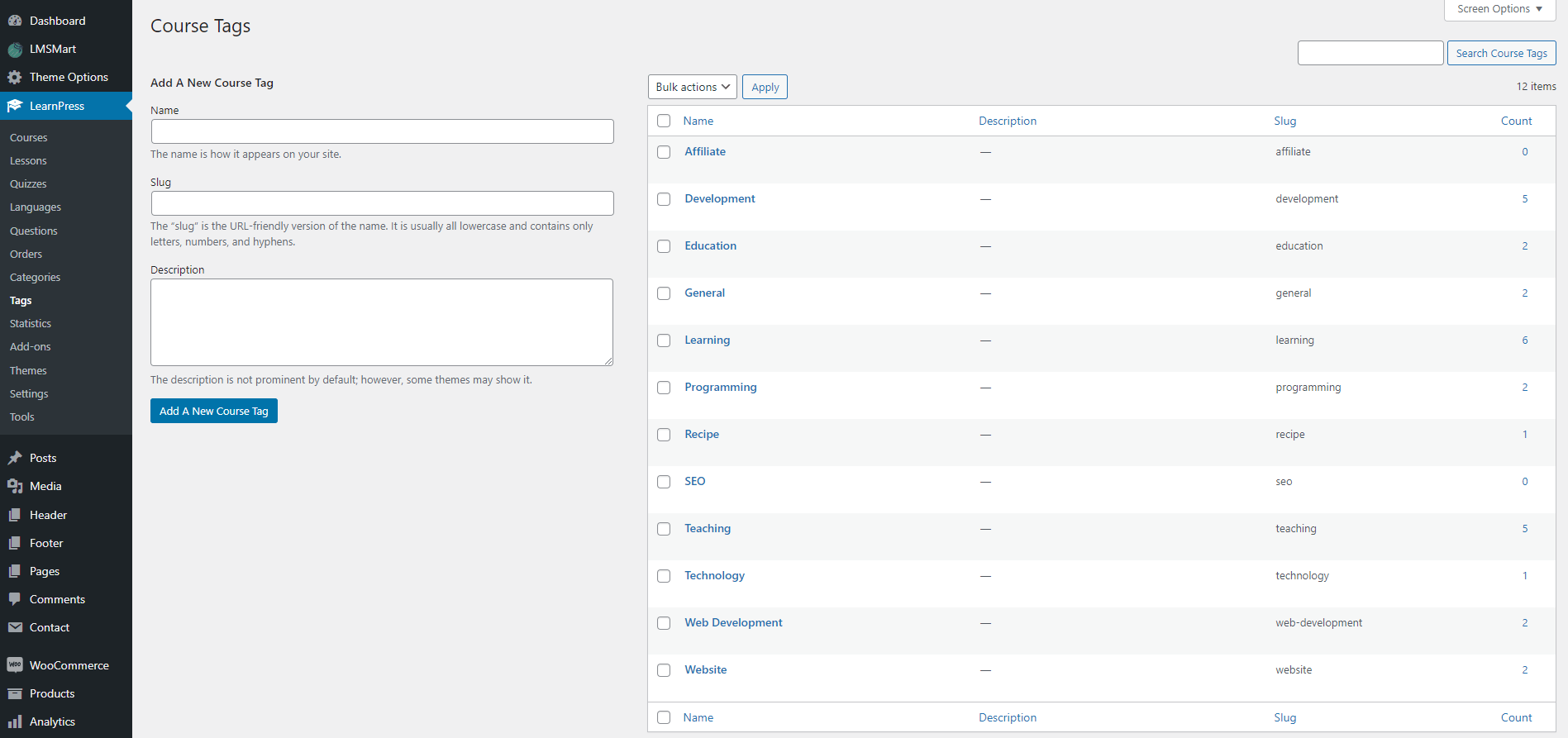The height and width of the screenshot is (738, 1568).
Task: Open the Recipe tag link
Action: click(x=702, y=434)
